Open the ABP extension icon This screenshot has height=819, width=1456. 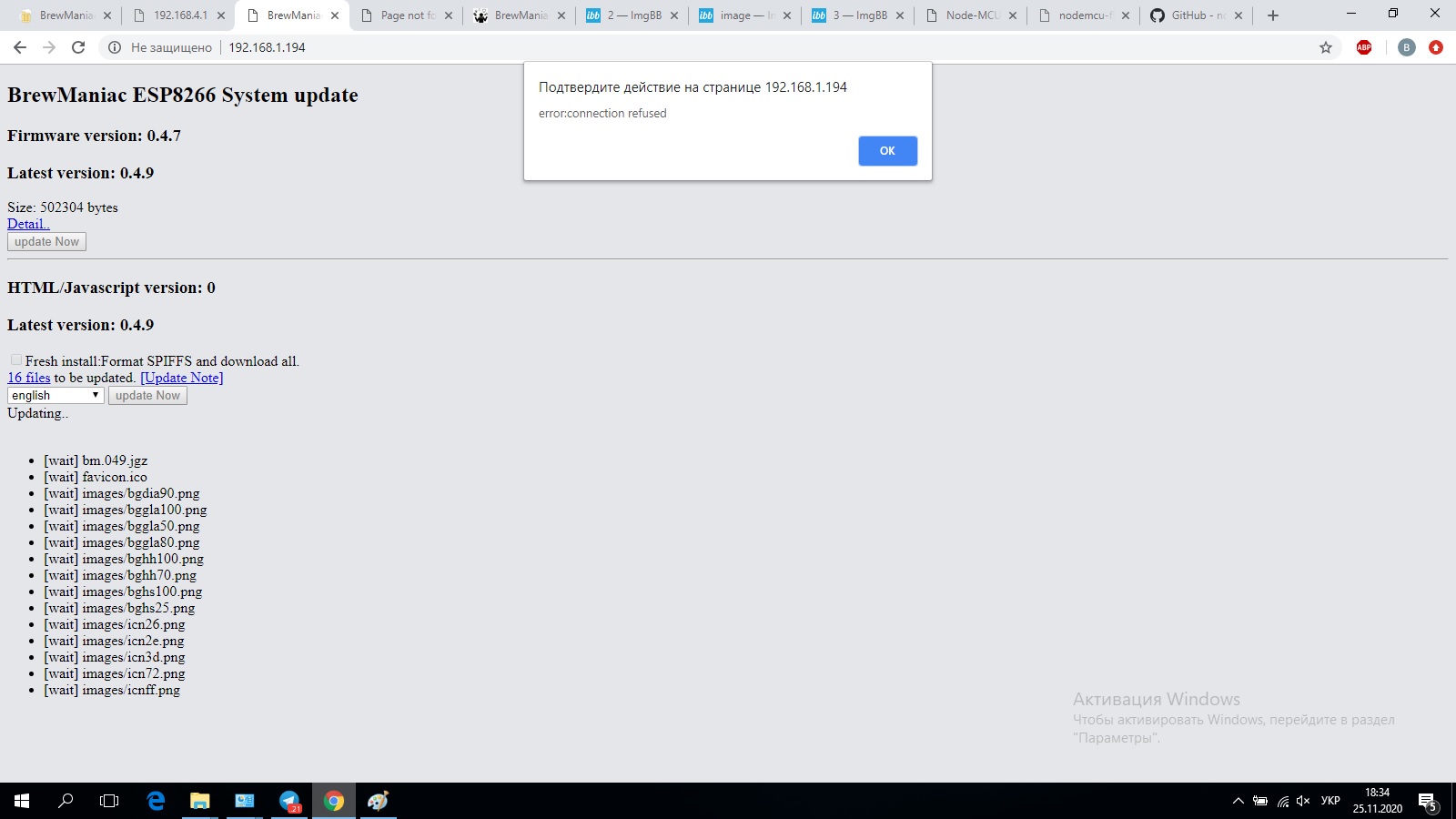[1364, 47]
